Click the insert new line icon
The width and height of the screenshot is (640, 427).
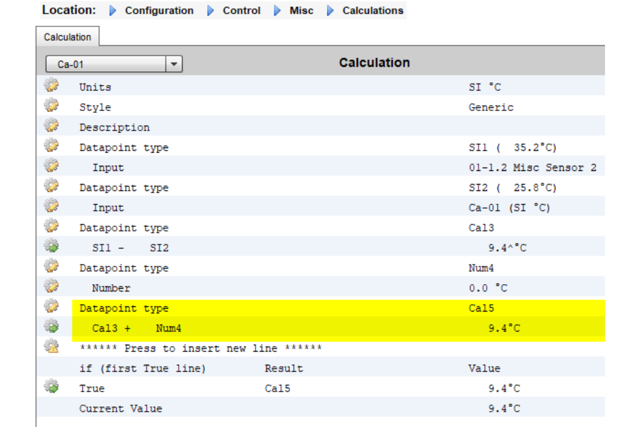[x=51, y=347]
